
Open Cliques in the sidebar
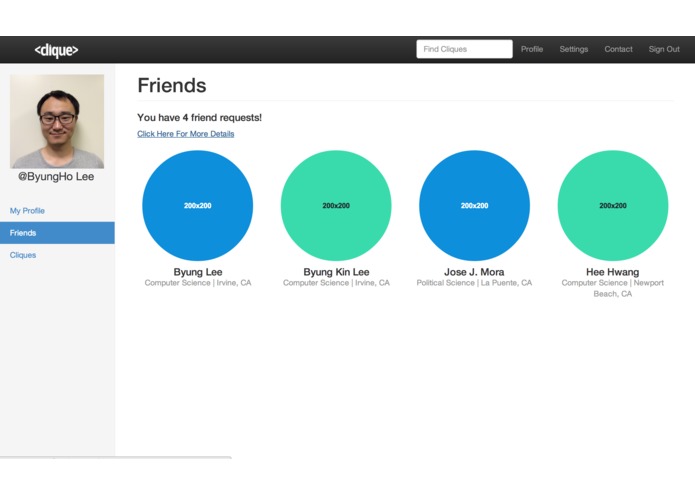(23, 255)
